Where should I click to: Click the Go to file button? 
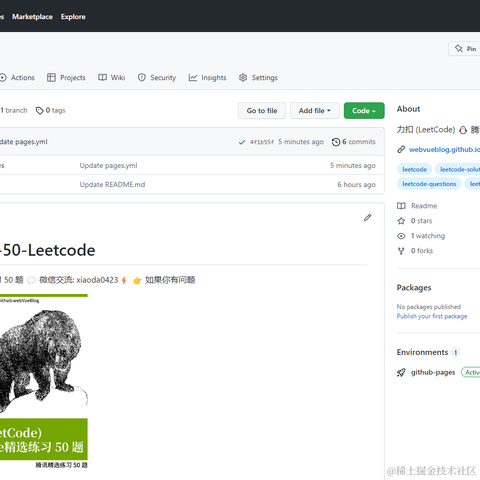(262, 111)
